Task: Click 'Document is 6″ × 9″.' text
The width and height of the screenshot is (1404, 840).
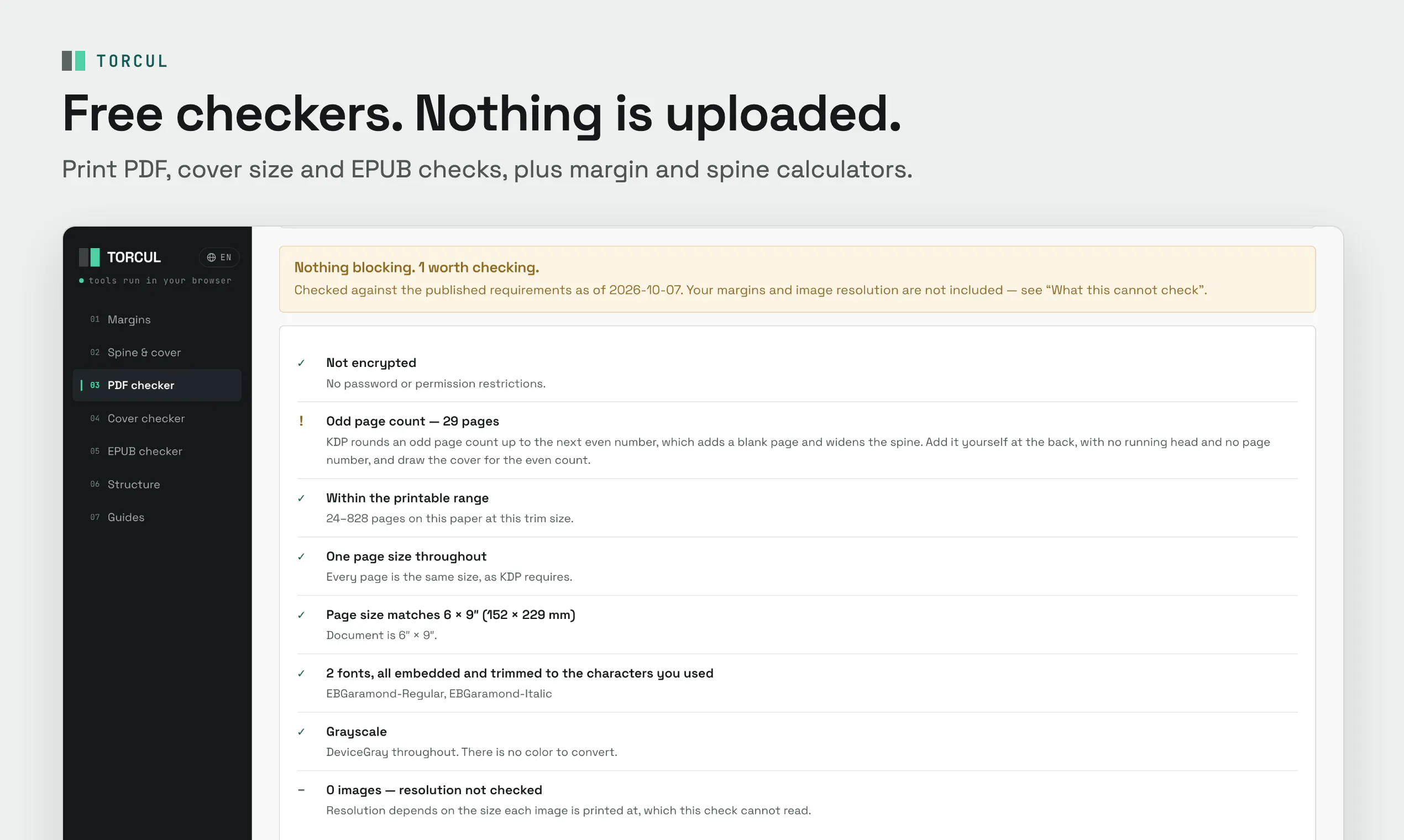Action: 381,635
